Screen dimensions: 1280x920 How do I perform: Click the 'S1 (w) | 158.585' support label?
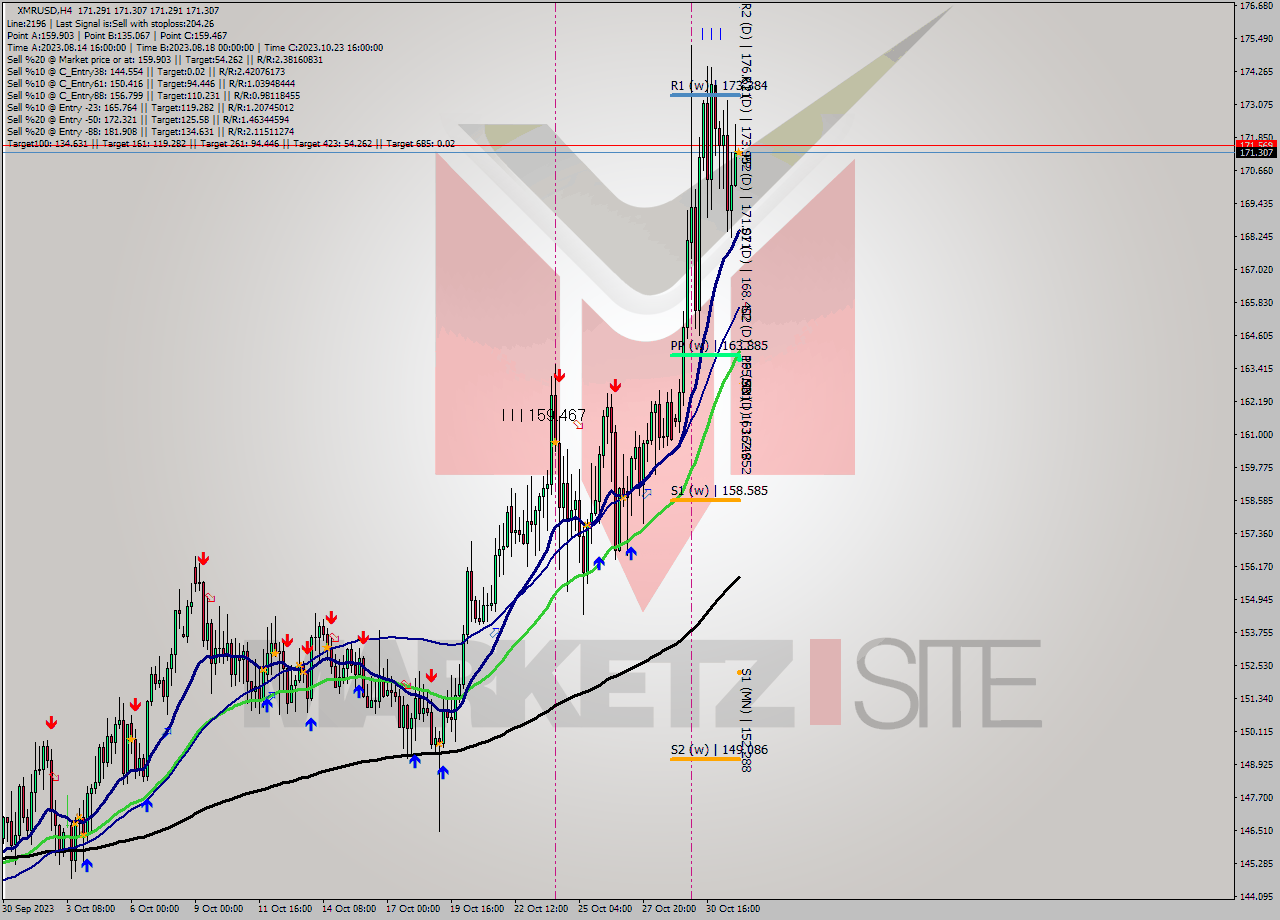pyautogui.click(x=719, y=491)
